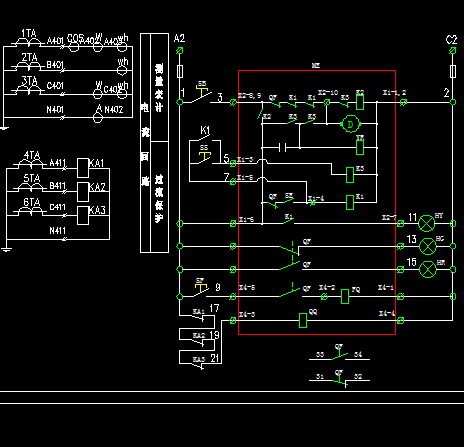464x447 pixels.
Task: Click the N402 wire label
Action: point(114,109)
